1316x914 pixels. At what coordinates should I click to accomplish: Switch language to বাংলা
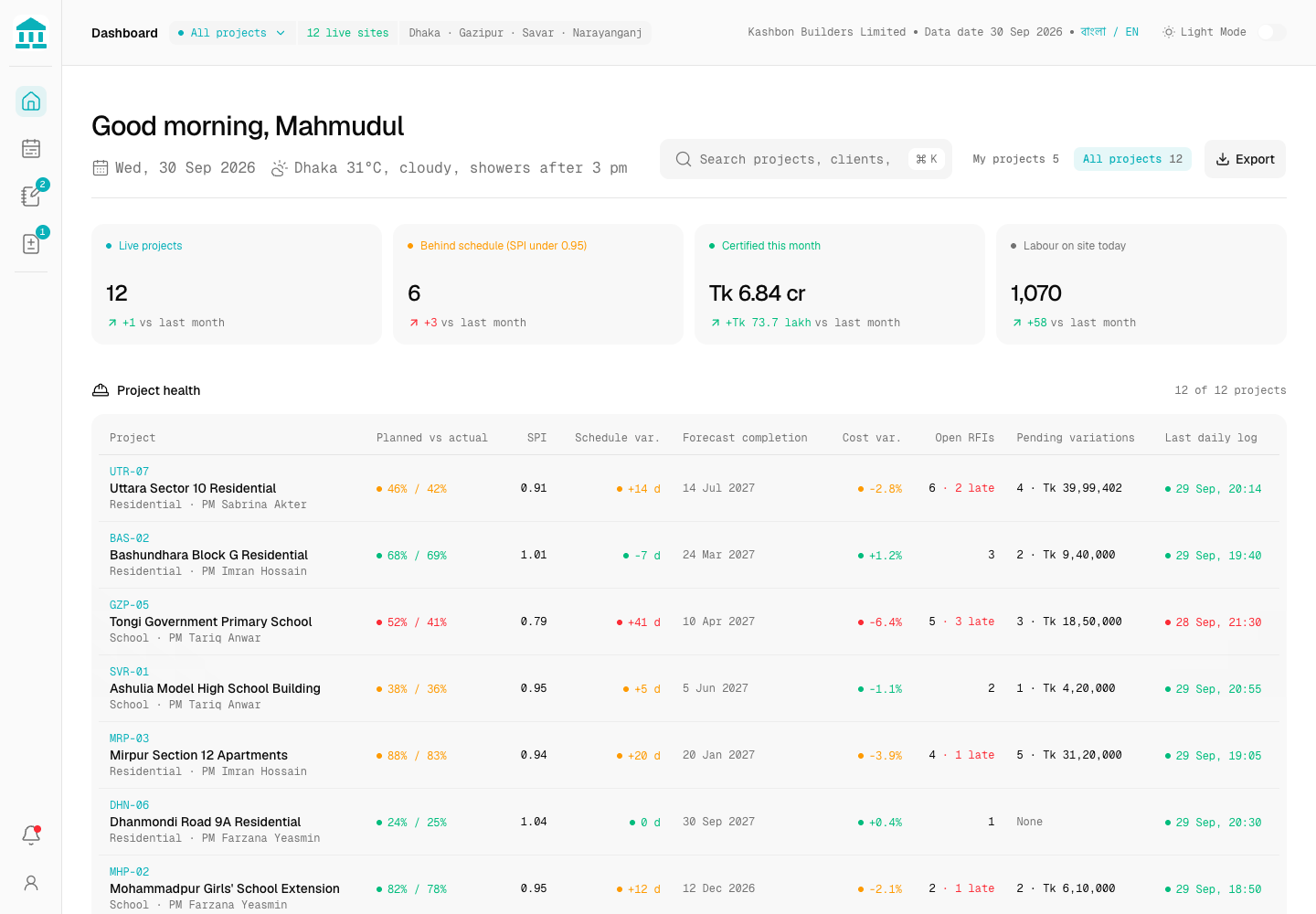click(1093, 32)
